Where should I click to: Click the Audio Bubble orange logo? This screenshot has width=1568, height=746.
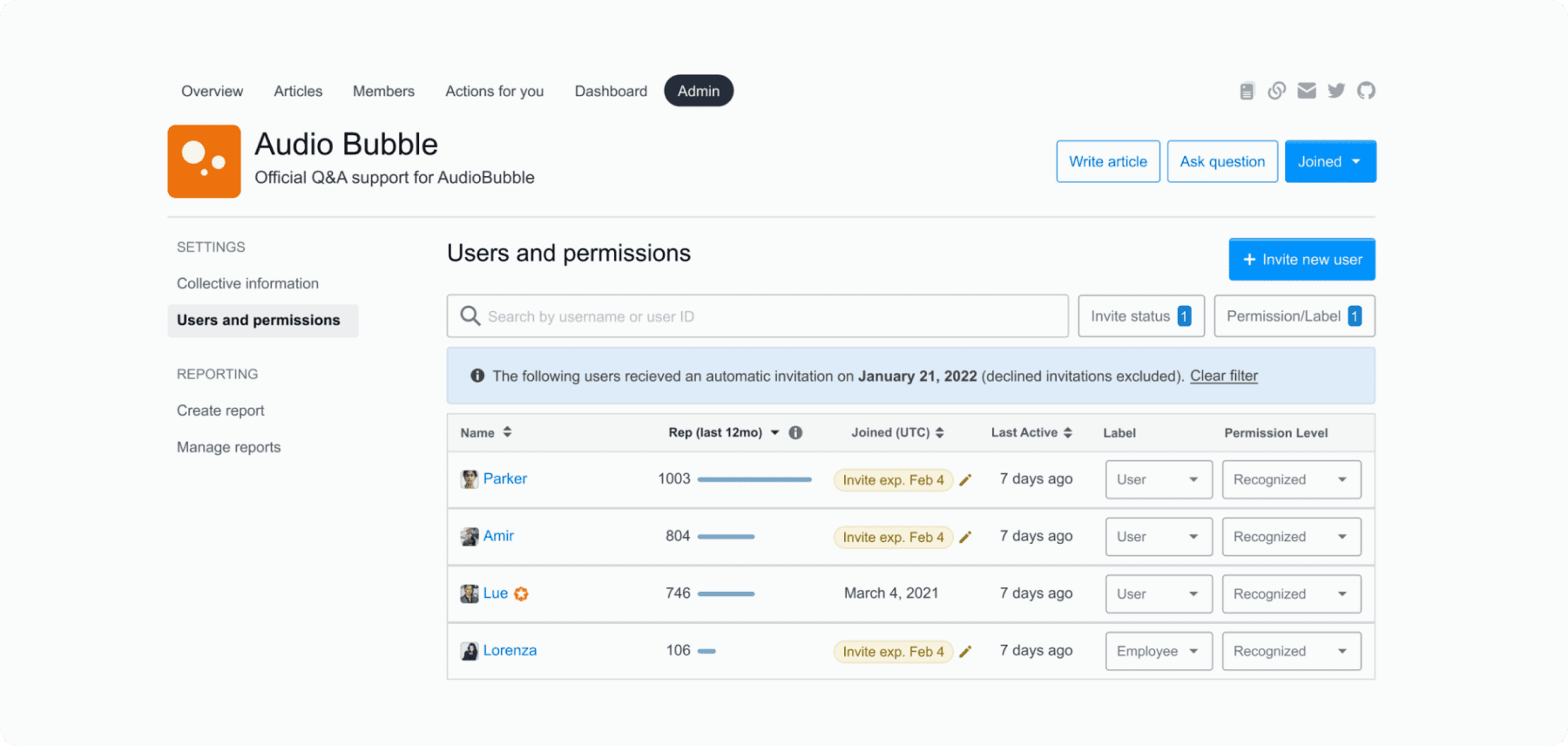tap(204, 161)
